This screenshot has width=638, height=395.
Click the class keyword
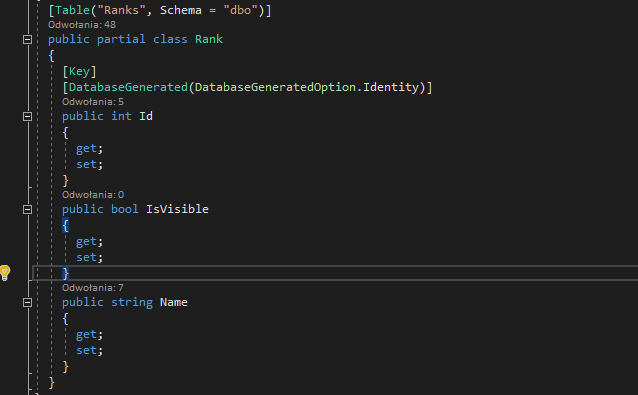click(x=170, y=39)
